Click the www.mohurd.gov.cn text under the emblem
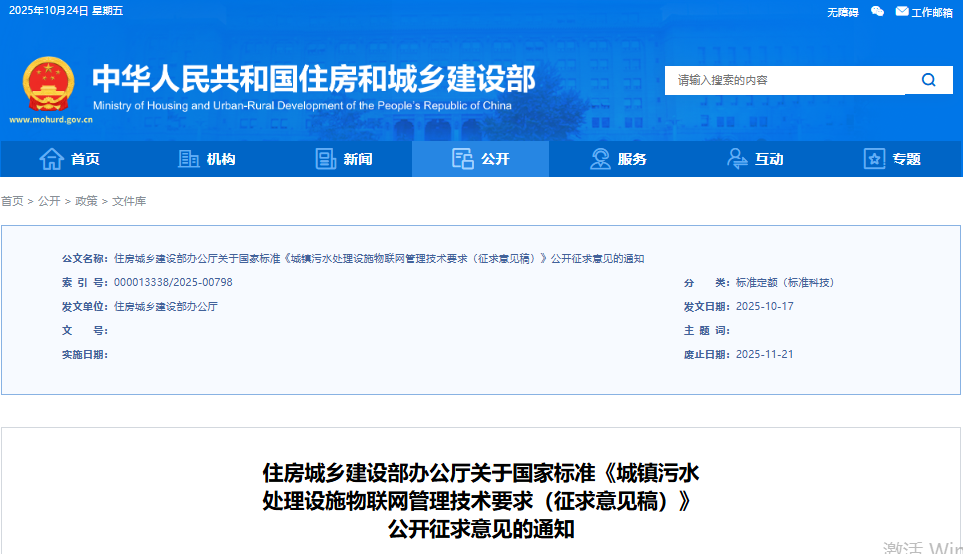Image resolution: width=963 pixels, height=554 pixels. 51,119
